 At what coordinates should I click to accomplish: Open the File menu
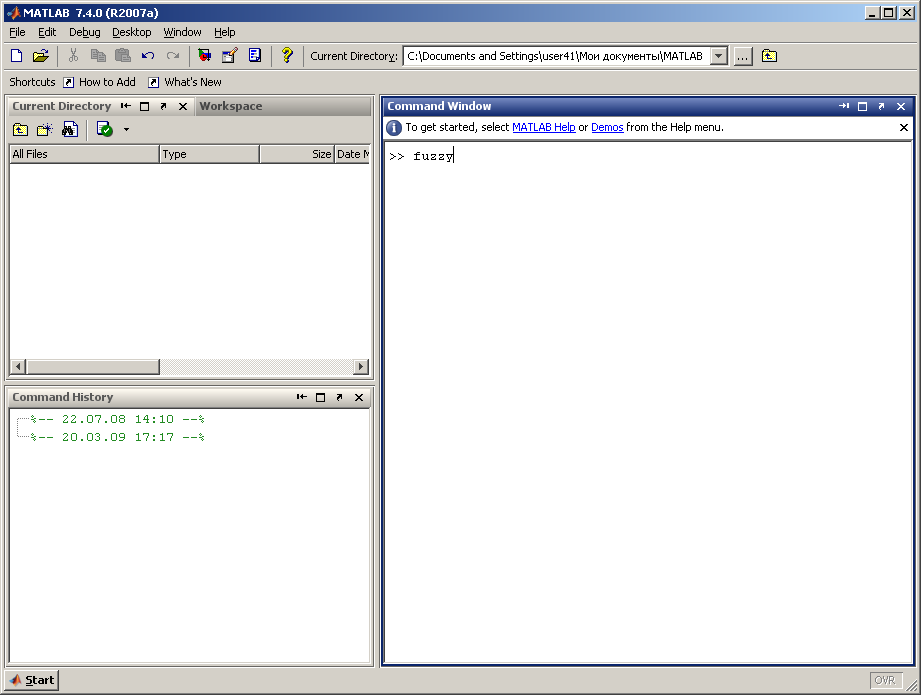click(x=17, y=32)
